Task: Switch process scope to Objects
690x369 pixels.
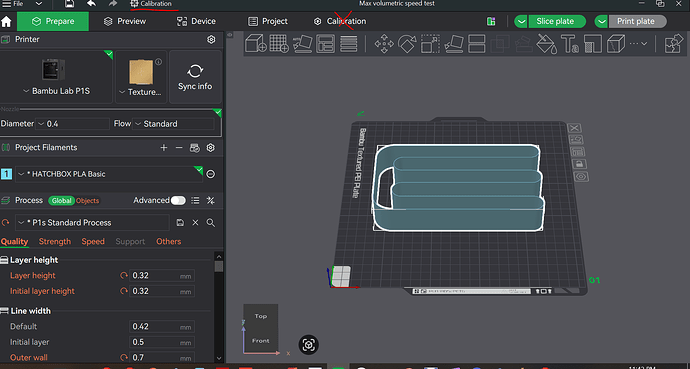Action: click(88, 201)
